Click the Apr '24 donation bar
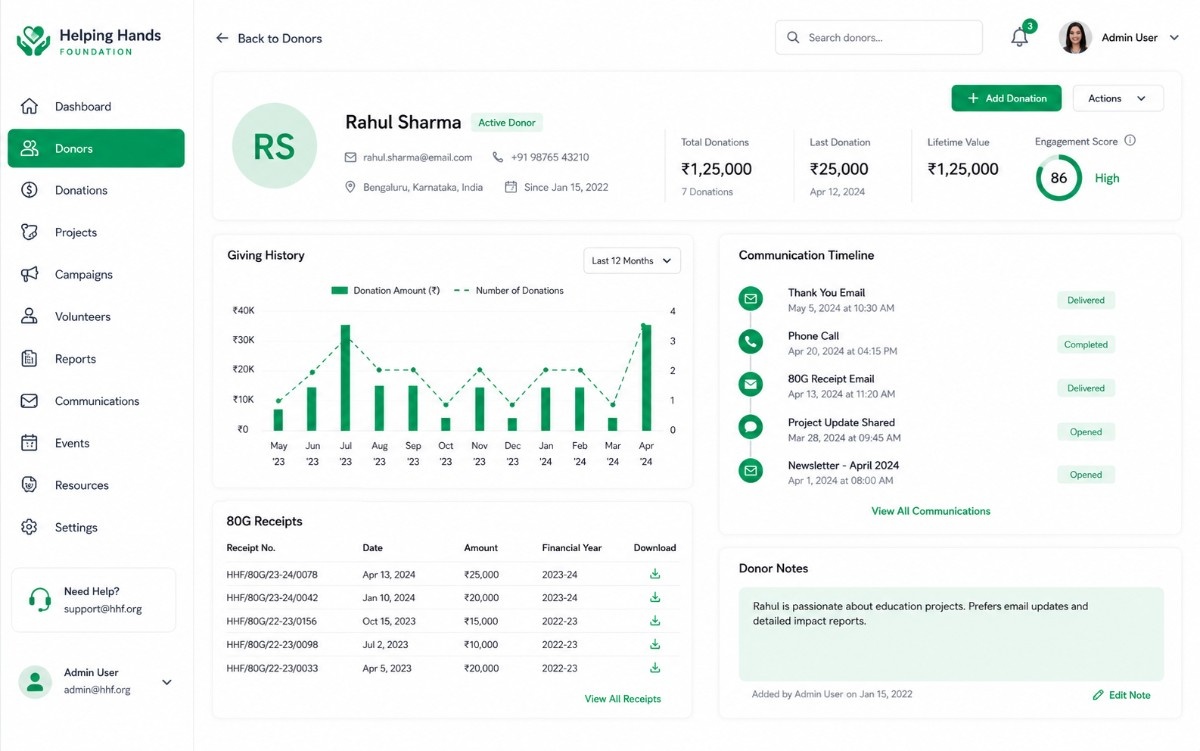Viewport: 1200px width, 751px height. pos(646,377)
